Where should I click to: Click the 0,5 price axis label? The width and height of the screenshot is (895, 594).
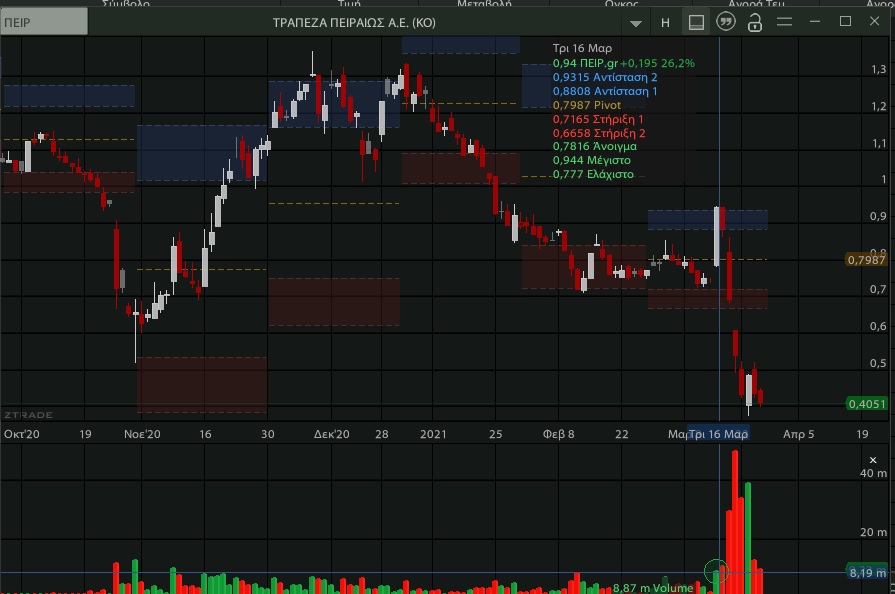(x=878, y=363)
